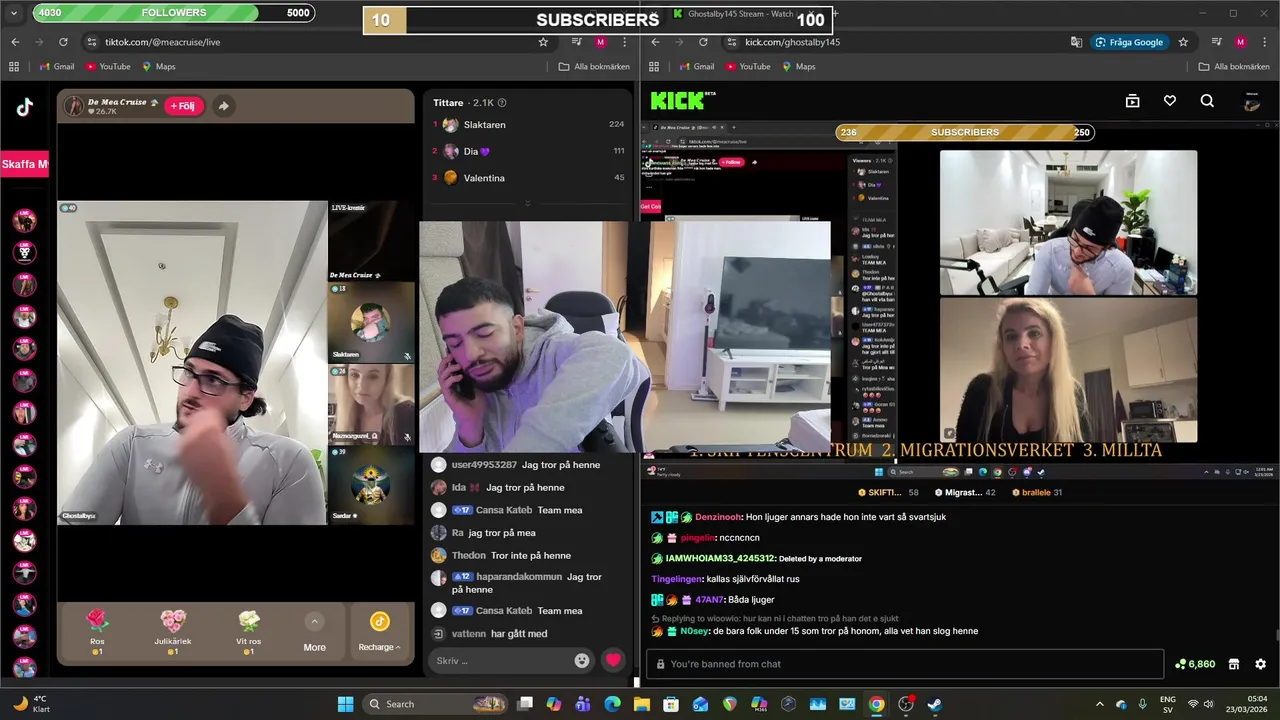Bookmark the kick.com page with star
This screenshot has width=1280, height=720.
(x=1183, y=42)
